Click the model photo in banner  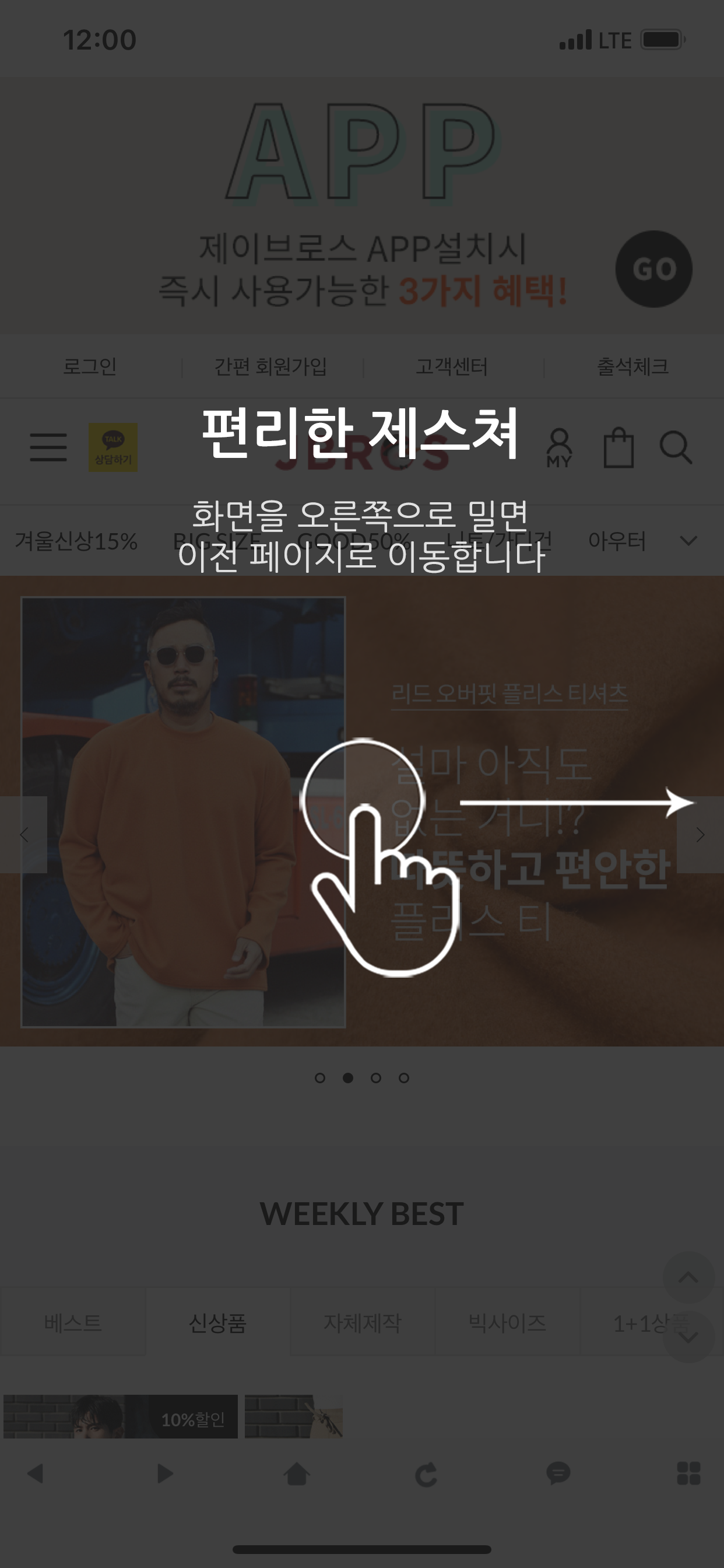[x=183, y=812]
